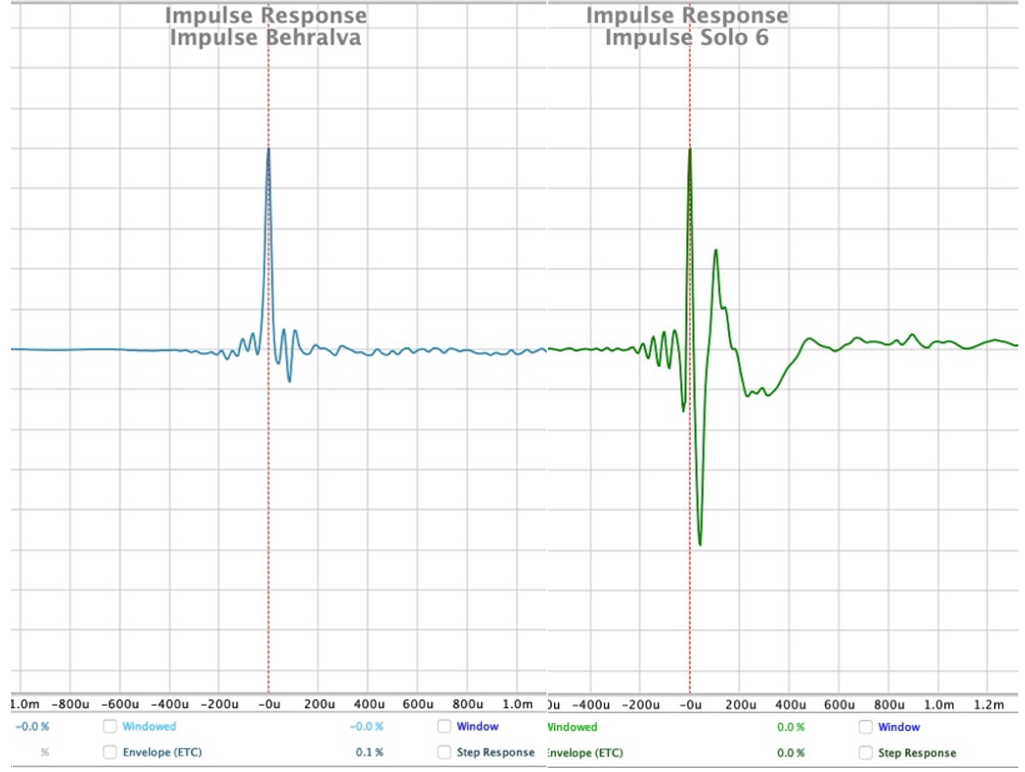Toggle the Window checkbox in Behralva panel
The height and width of the screenshot is (772, 1025).
(x=444, y=727)
